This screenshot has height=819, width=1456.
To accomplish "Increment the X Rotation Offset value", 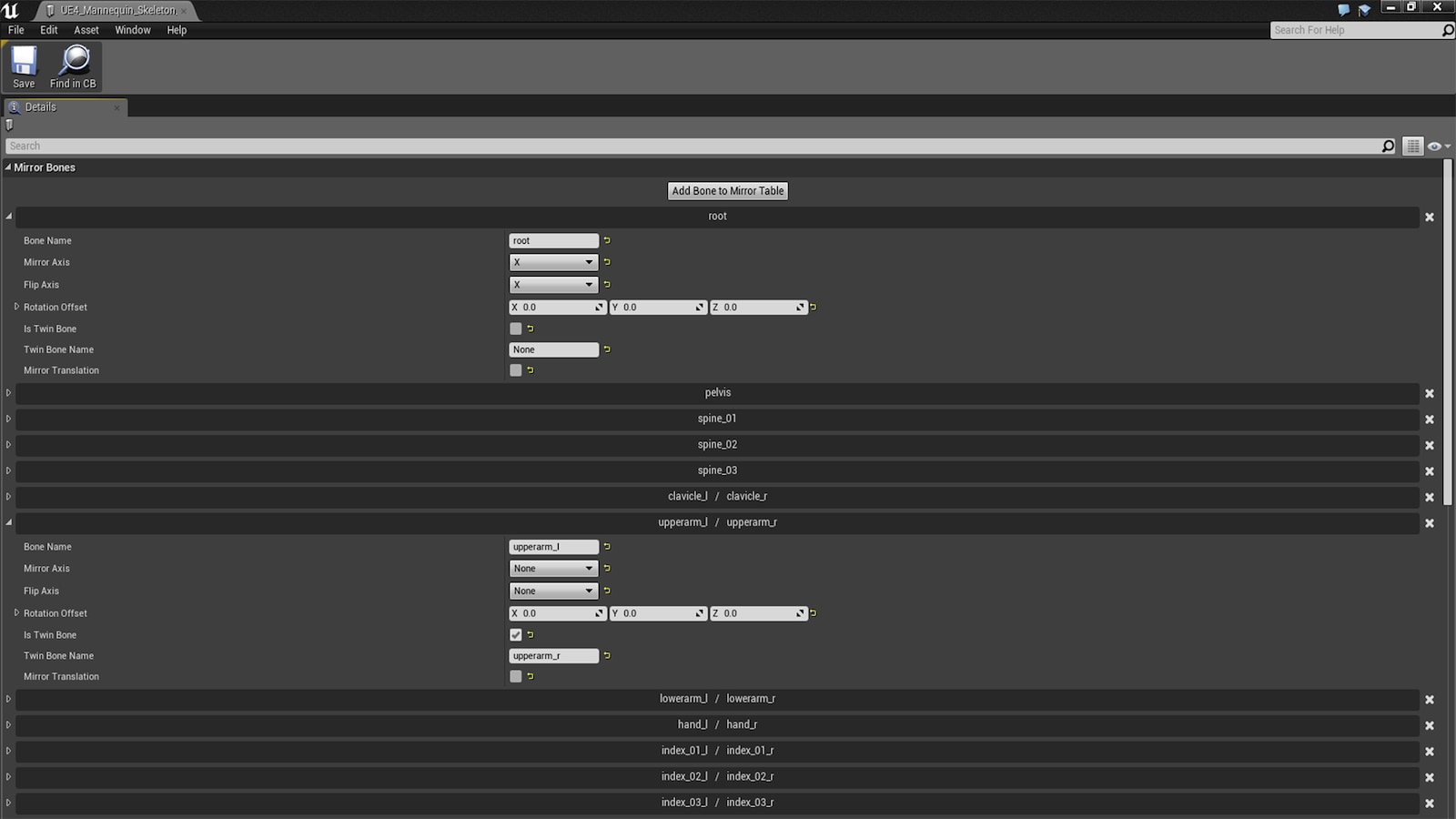I will [x=598, y=304].
